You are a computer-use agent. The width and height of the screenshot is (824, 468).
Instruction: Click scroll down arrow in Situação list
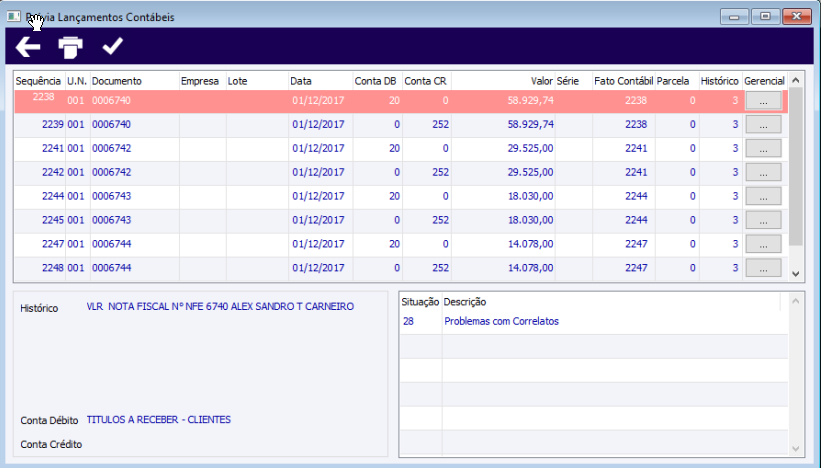tap(796, 449)
